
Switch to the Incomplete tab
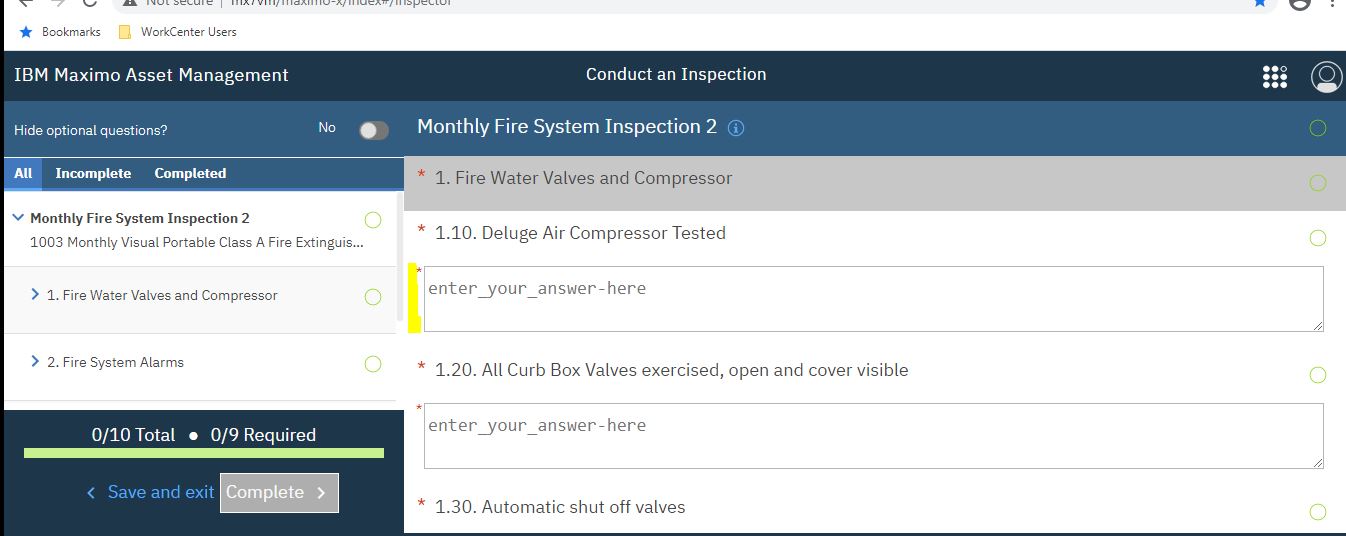tap(93, 173)
